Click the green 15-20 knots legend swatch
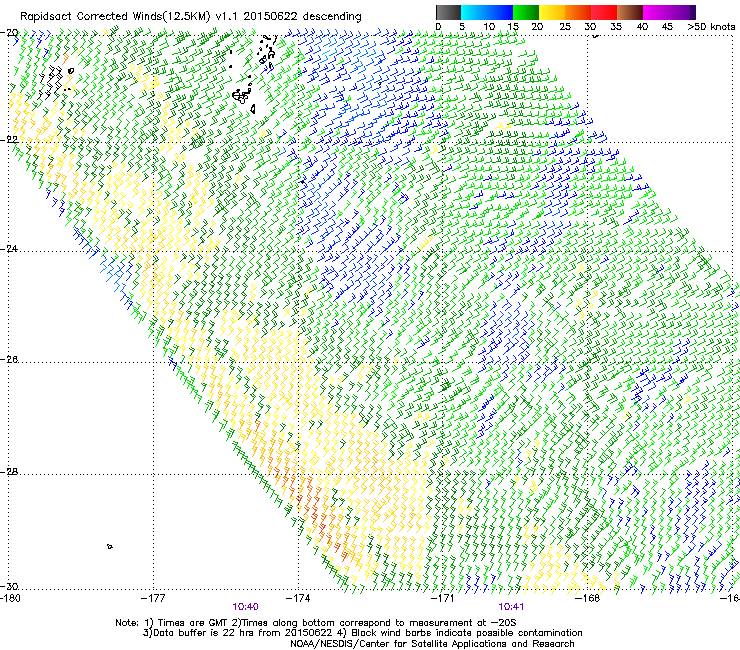The width and height of the screenshot is (740, 650). pos(526,12)
